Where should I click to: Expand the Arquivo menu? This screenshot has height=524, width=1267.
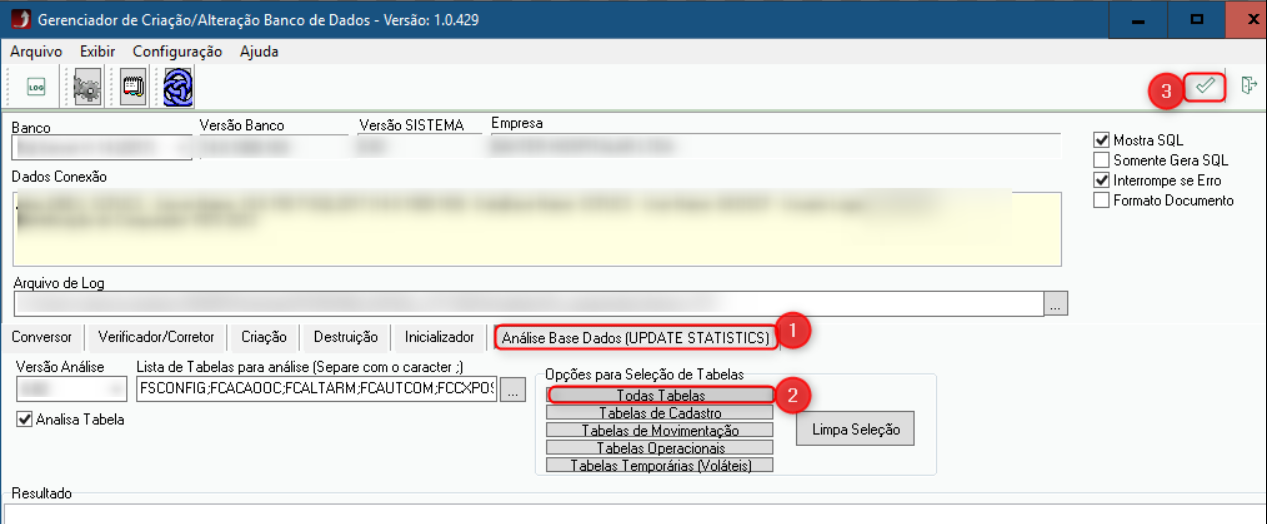click(36, 51)
